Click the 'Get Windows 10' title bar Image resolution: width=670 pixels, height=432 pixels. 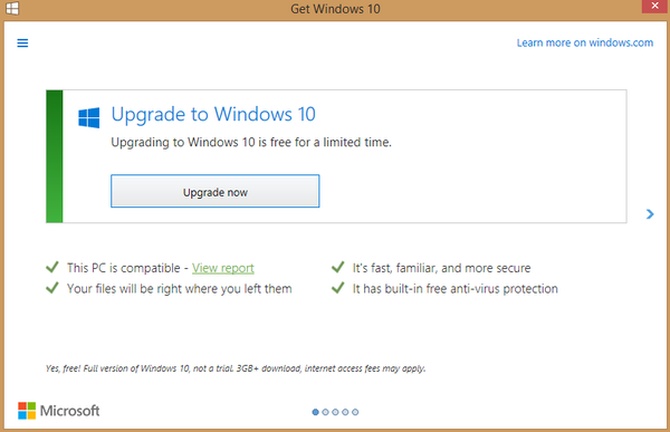point(335,10)
